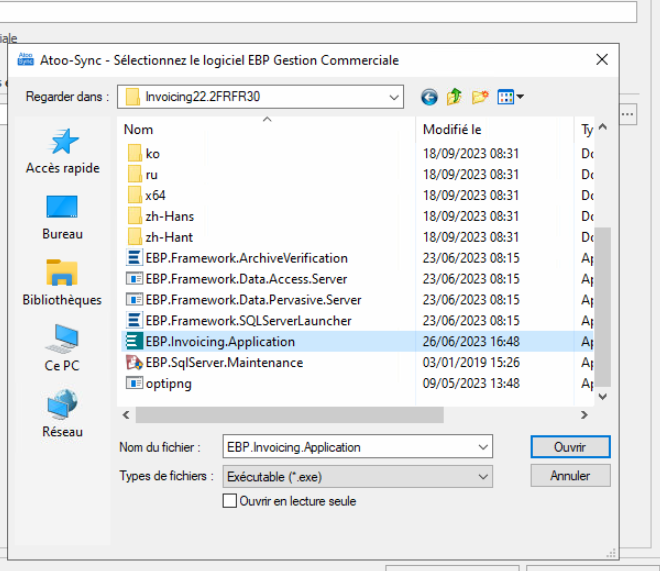Open Accès rapide in the places bar
This screenshot has width=660, height=571.
(x=63, y=151)
